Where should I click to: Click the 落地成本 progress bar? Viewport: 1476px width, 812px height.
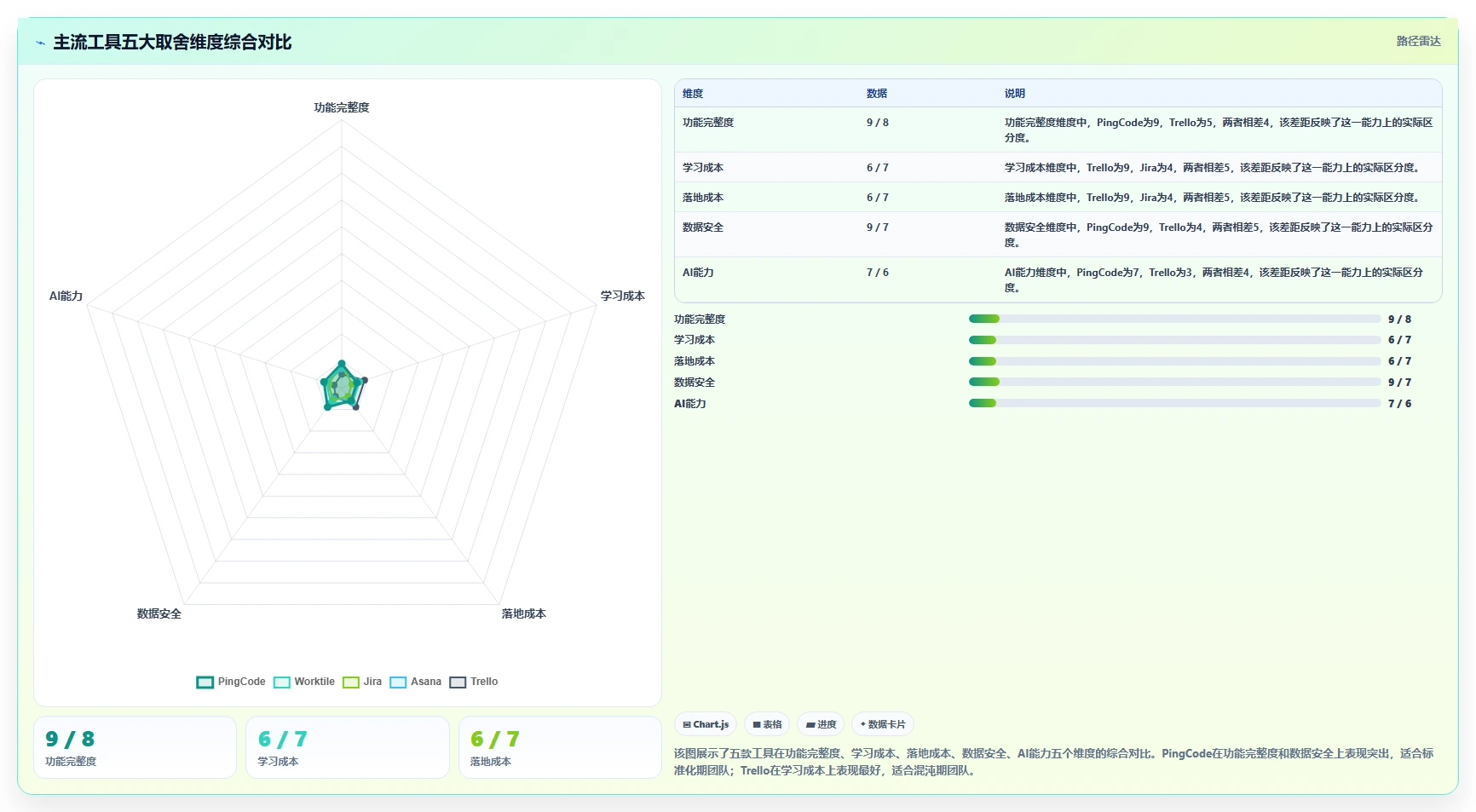tap(1174, 361)
